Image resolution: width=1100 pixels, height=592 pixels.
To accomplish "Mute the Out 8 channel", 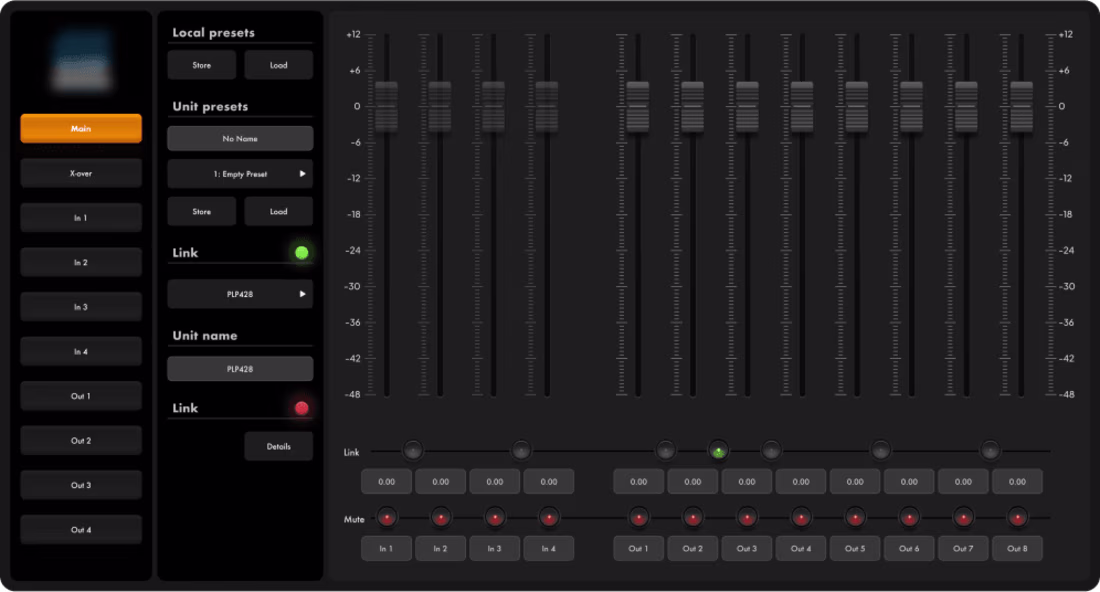I will (1018, 518).
